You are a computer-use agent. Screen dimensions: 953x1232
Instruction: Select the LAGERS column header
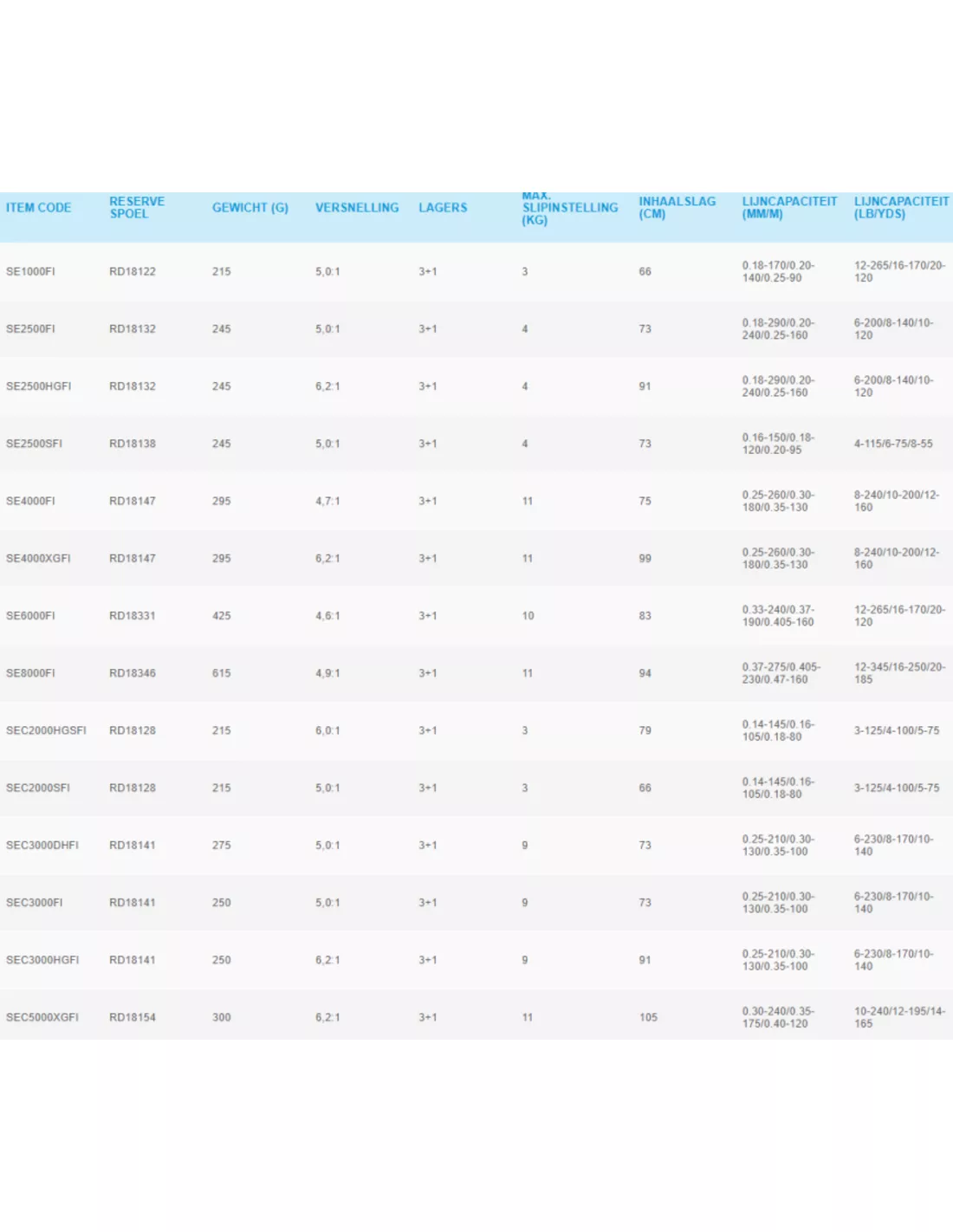[443, 208]
